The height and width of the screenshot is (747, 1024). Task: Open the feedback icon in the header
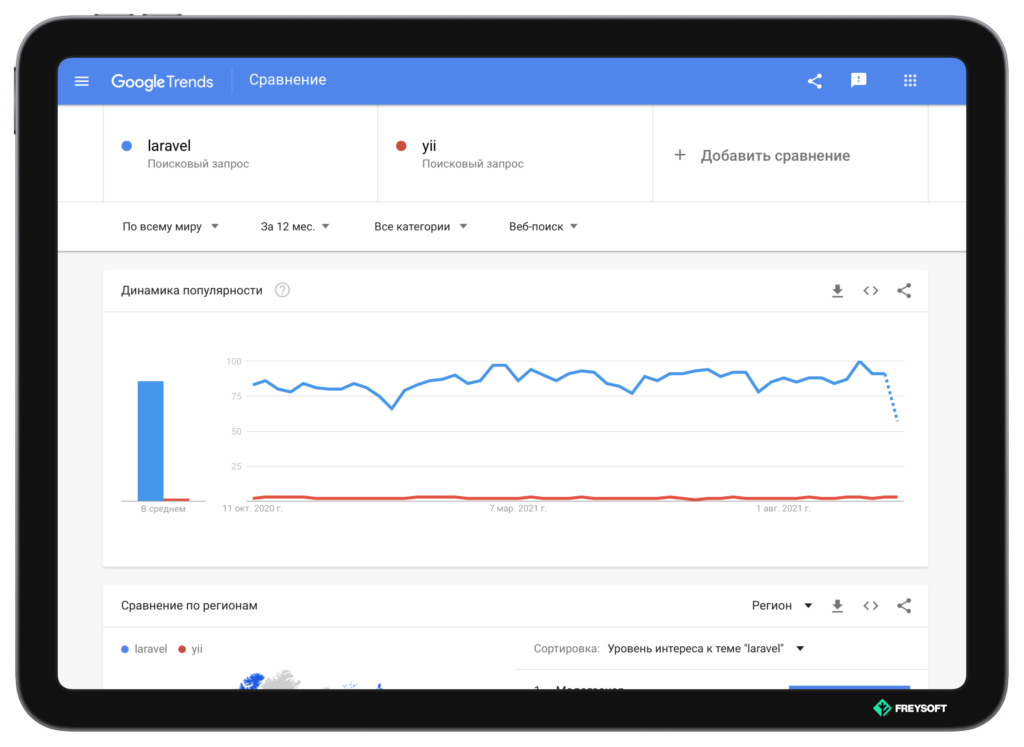tap(858, 80)
